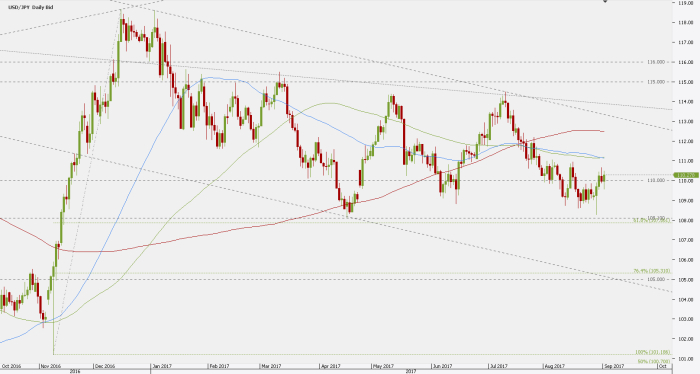
Task: Select the 50% Fibonacci label at bottom
Action: point(654,361)
